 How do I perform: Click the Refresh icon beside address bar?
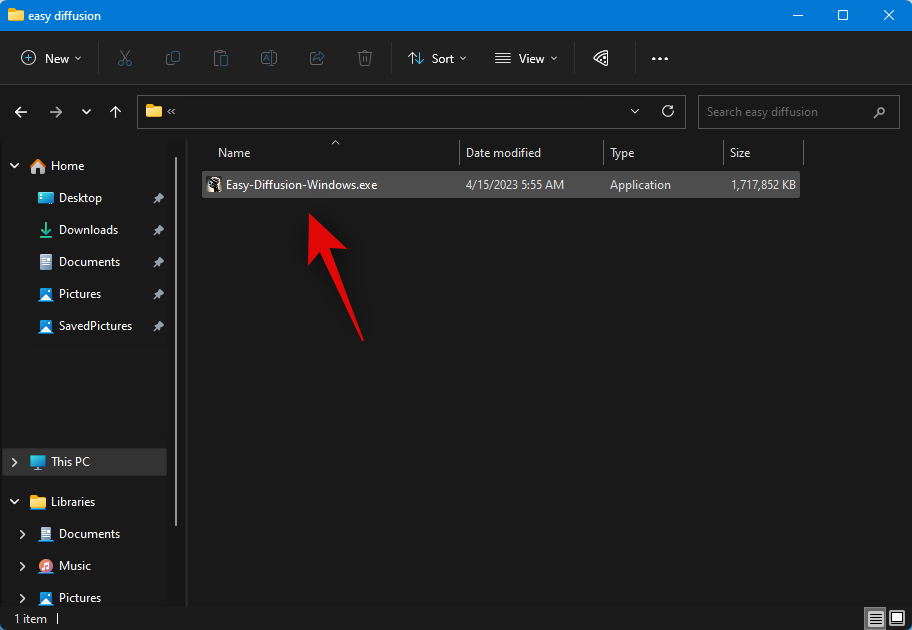pos(668,112)
